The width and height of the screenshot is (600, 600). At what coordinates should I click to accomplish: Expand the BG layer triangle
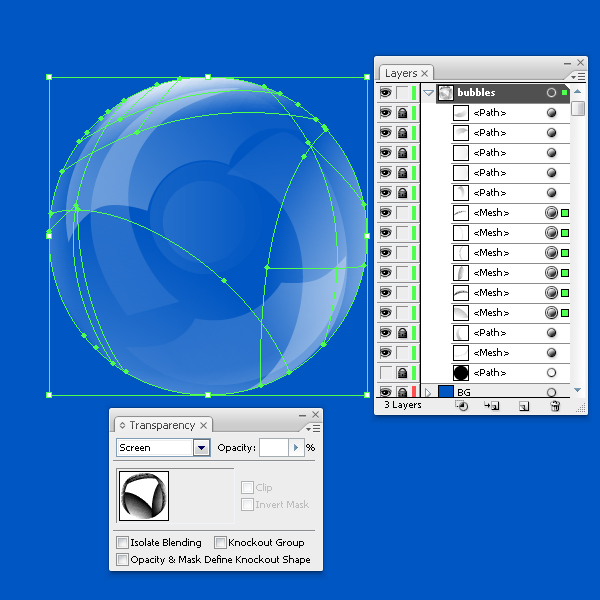(x=428, y=393)
